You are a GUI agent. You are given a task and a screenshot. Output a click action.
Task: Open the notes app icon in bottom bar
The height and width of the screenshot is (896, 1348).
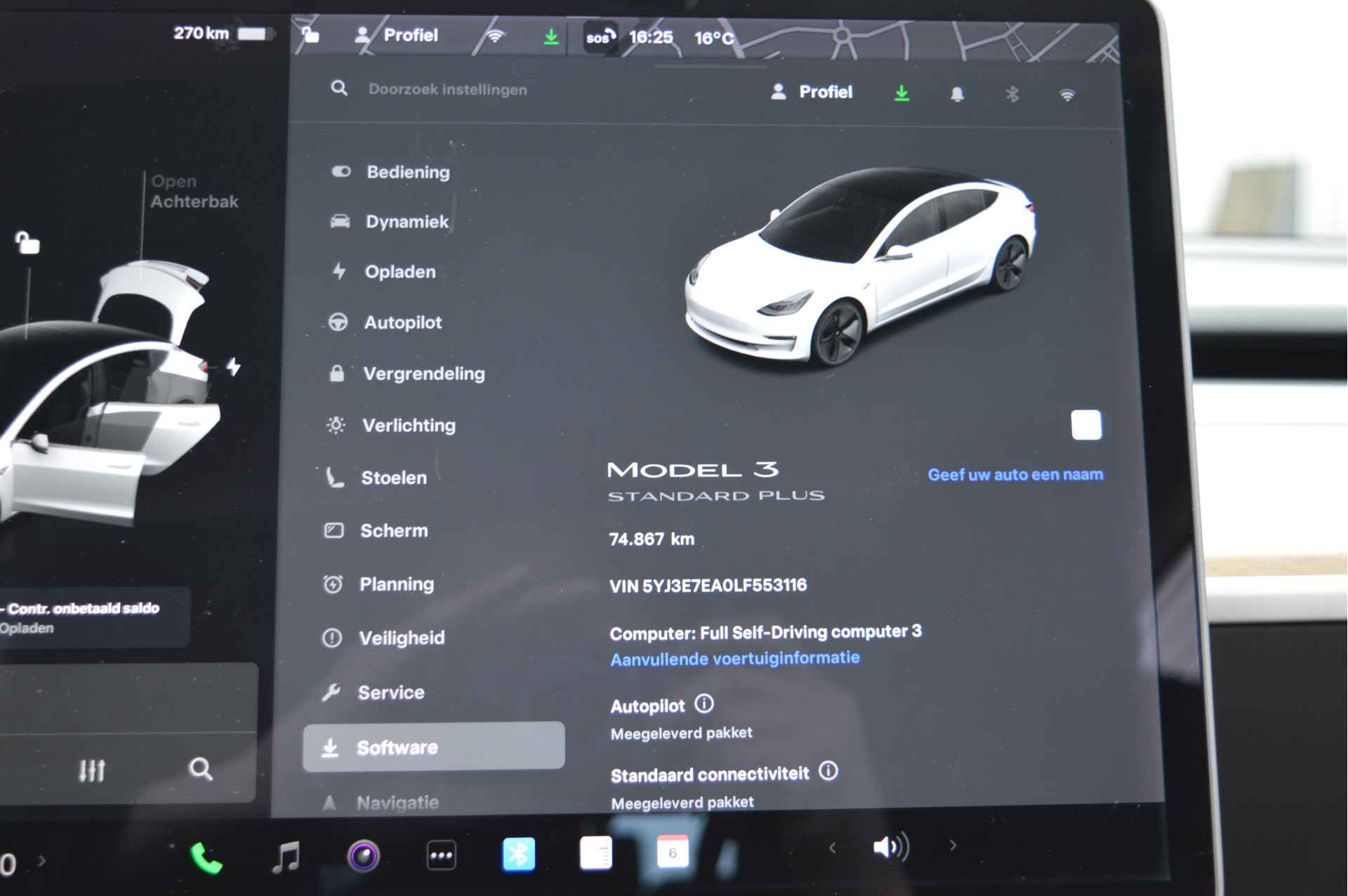[596, 853]
